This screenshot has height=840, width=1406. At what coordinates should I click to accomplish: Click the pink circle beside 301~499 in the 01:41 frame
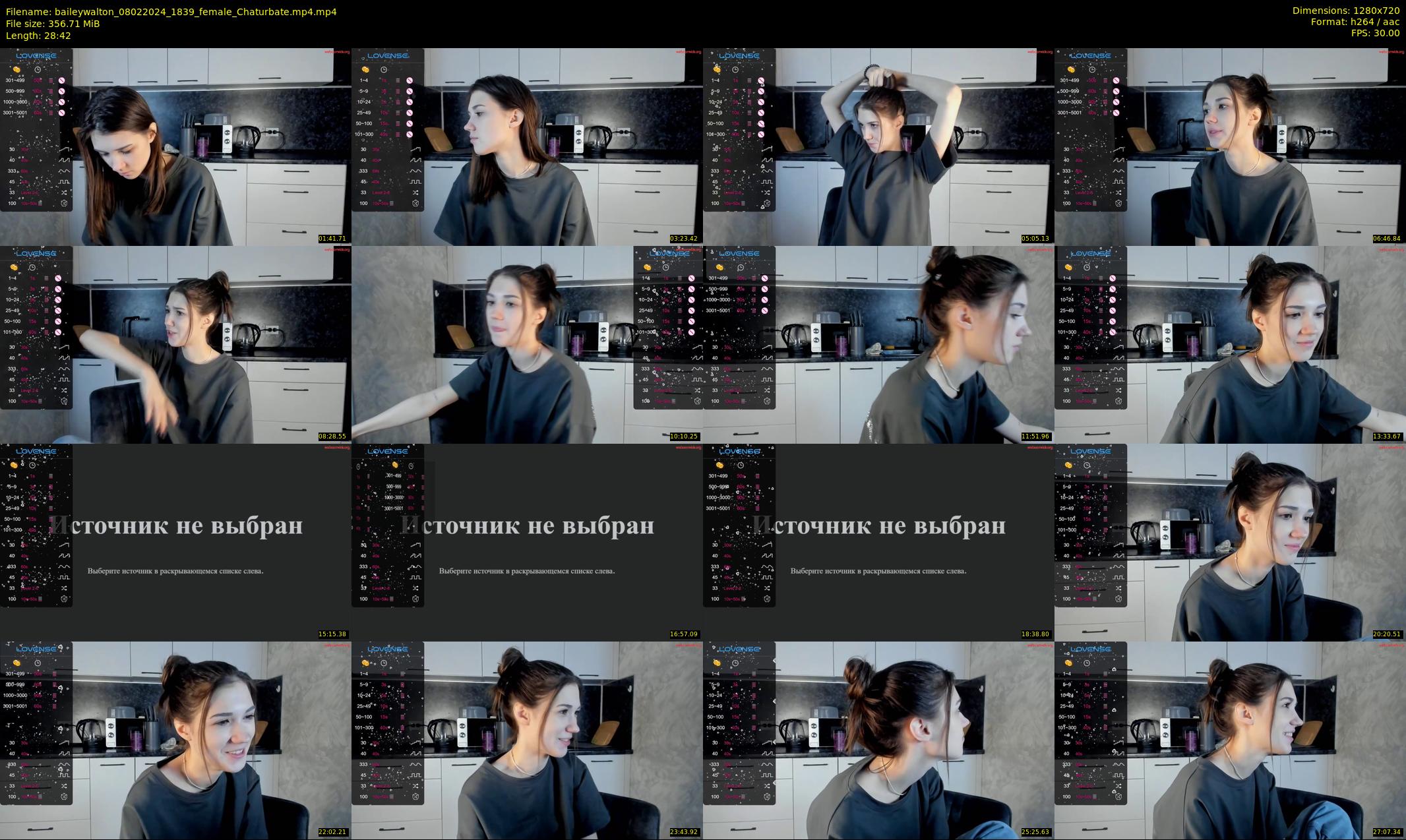(x=61, y=80)
